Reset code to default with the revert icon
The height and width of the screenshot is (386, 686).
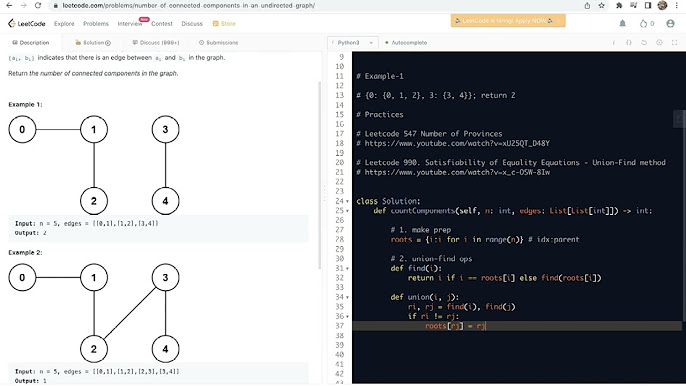(x=644, y=42)
